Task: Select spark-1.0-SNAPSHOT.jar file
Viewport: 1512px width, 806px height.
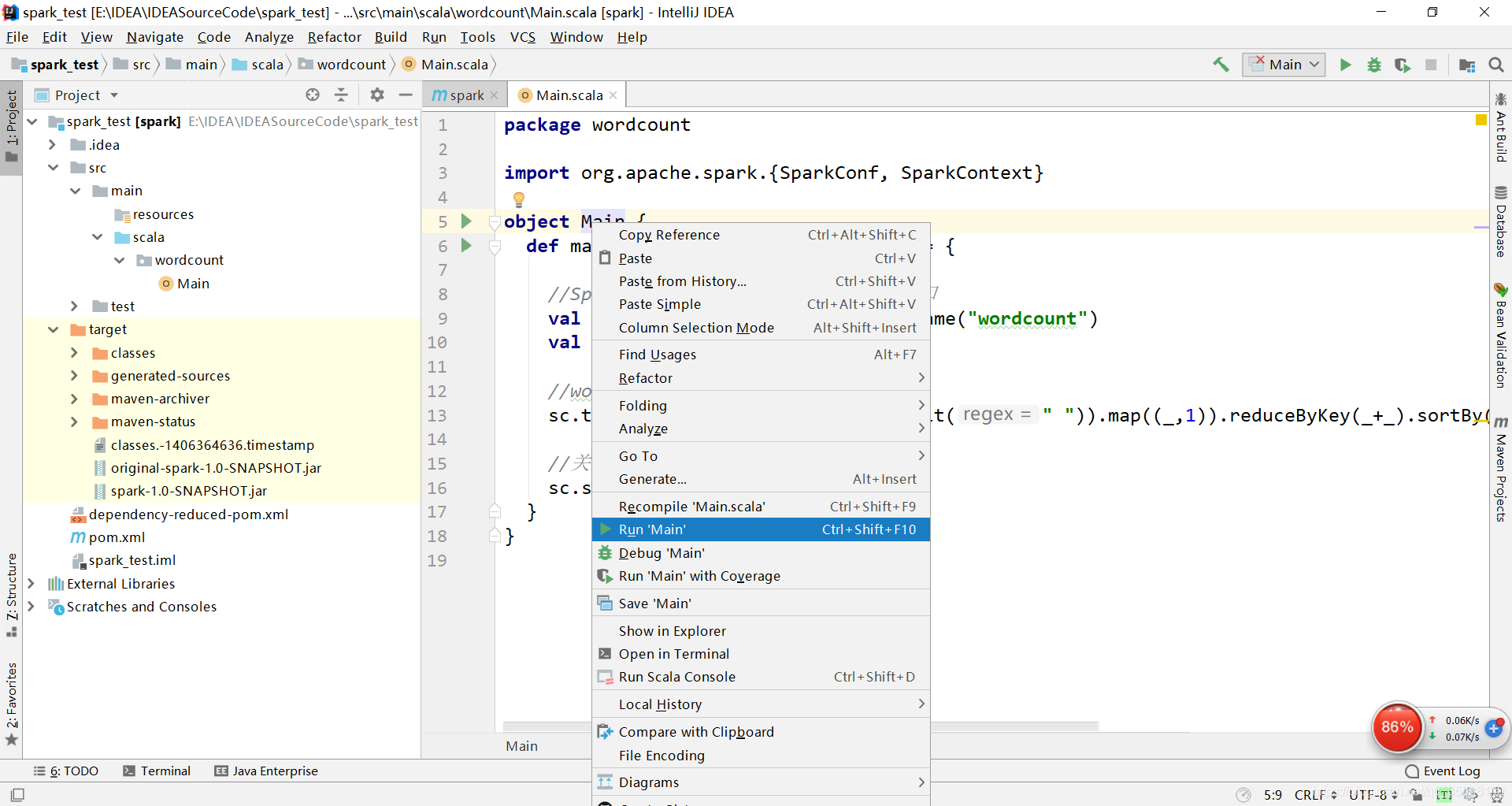Action: [x=188, y=491]
